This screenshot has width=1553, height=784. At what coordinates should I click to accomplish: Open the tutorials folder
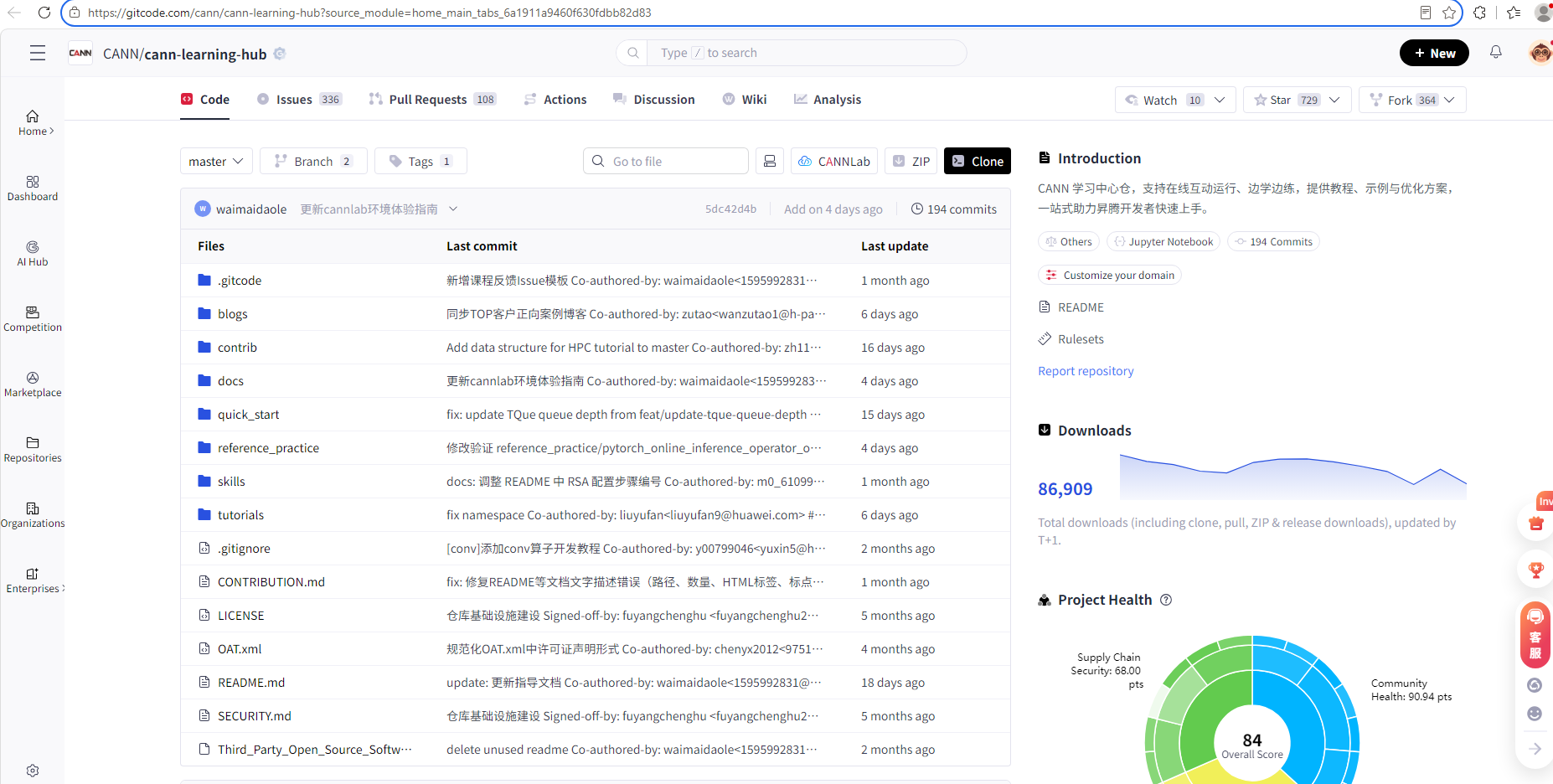tap(240, 515)
